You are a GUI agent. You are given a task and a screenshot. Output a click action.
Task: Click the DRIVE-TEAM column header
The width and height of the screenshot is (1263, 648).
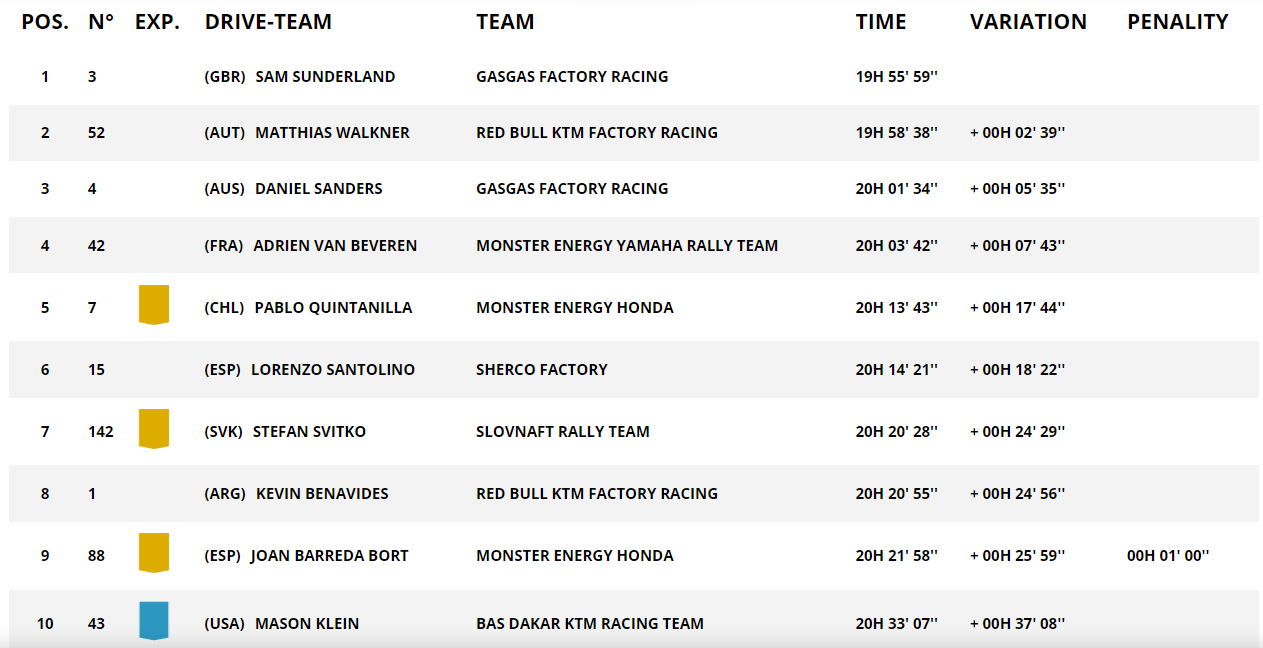[268, 22]
